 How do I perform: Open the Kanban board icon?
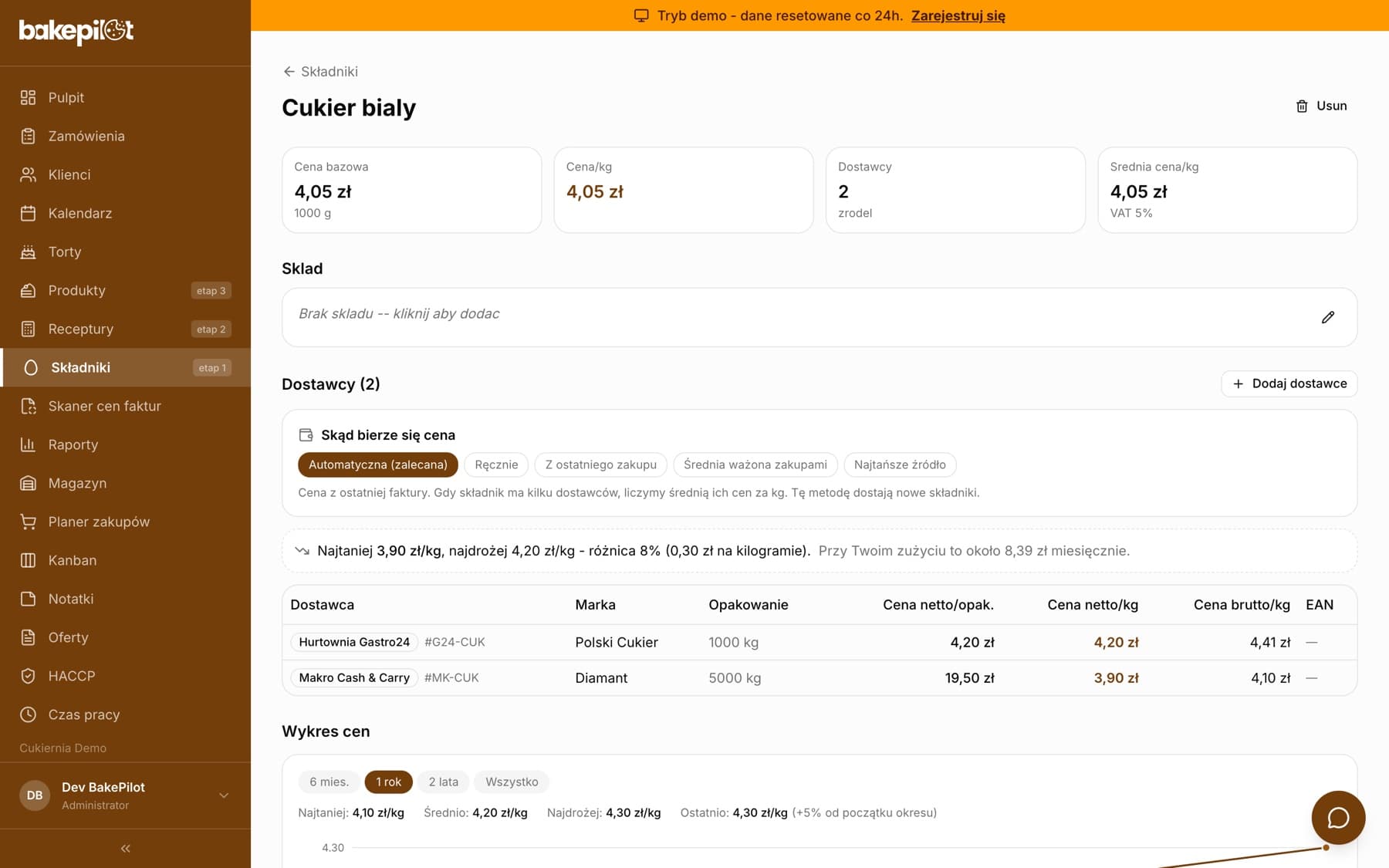[x=28, y=560]
